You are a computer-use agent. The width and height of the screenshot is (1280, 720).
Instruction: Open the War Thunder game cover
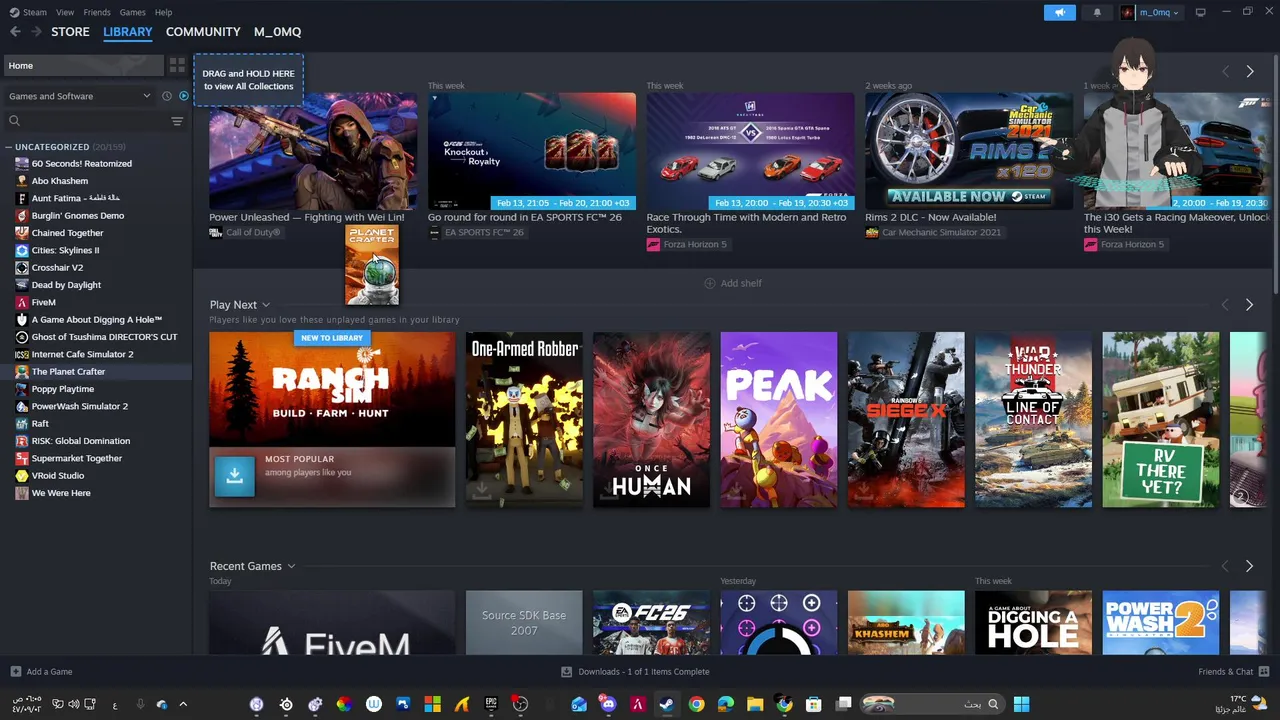[1033, 420]
